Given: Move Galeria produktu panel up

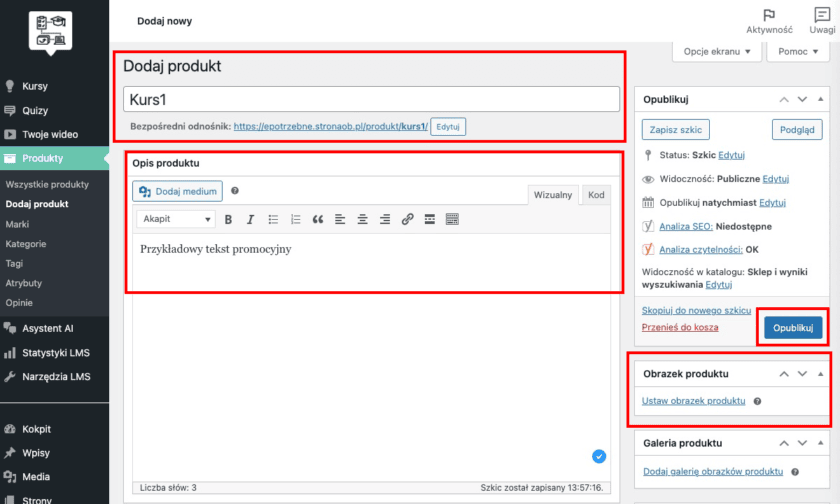Looking at the screenshot, I should pyautogui.click(x=784, y=443).
